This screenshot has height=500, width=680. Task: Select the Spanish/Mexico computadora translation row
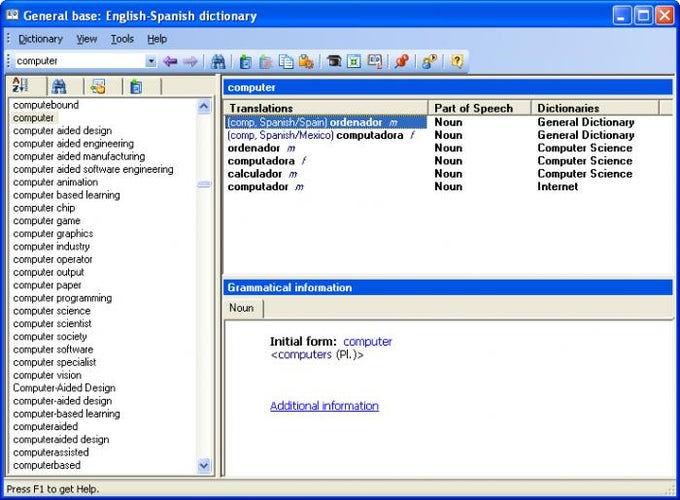coord(321,135)
